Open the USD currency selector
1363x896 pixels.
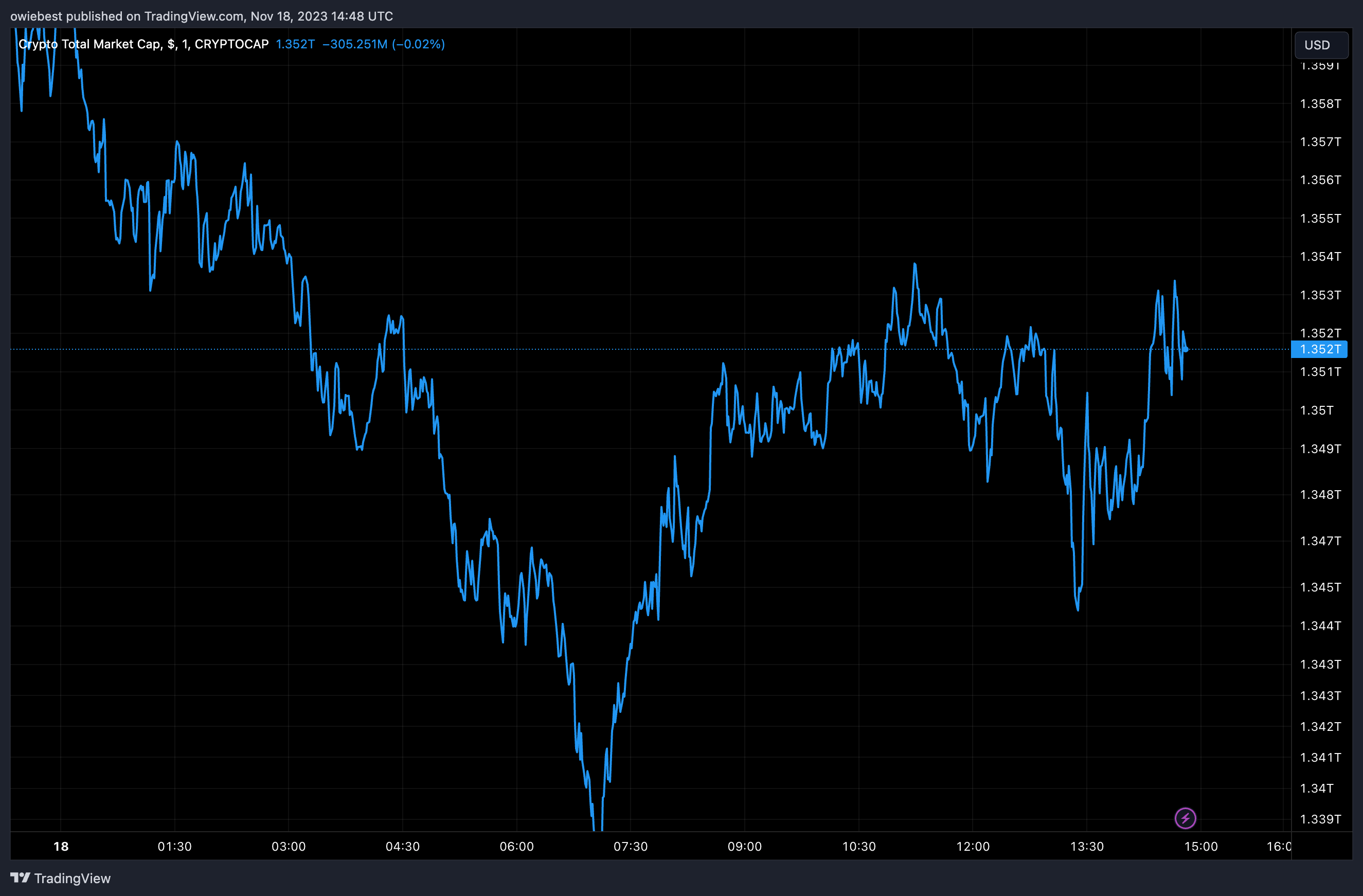1321,45
